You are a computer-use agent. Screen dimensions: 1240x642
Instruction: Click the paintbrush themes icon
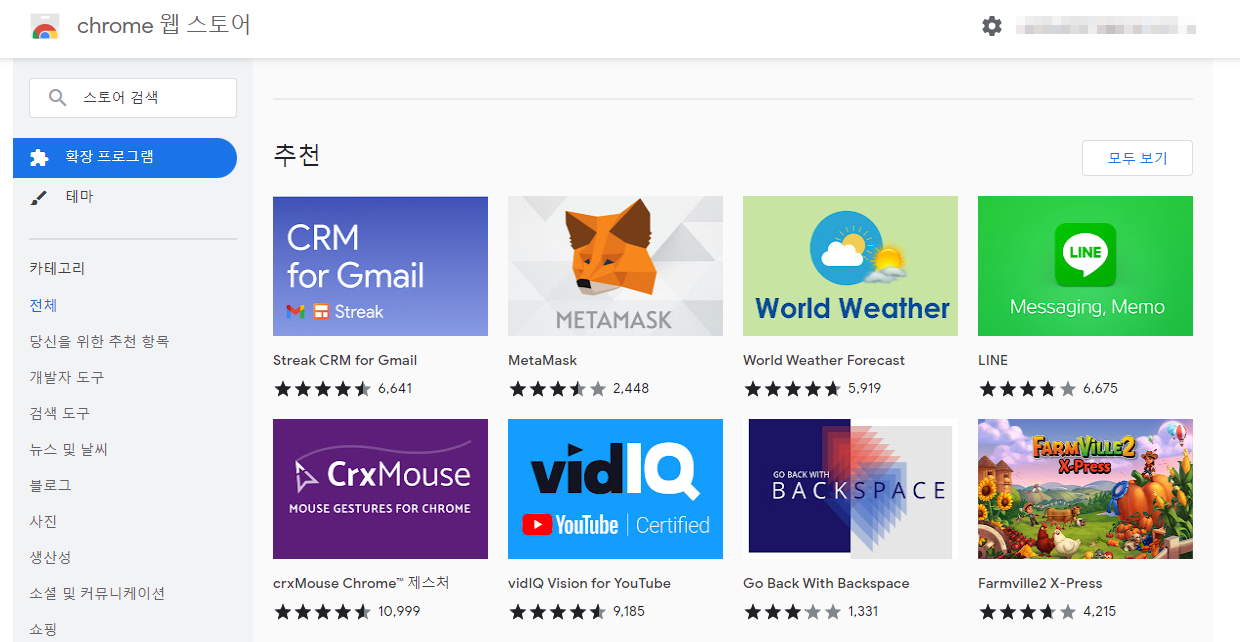coord(39,197)
